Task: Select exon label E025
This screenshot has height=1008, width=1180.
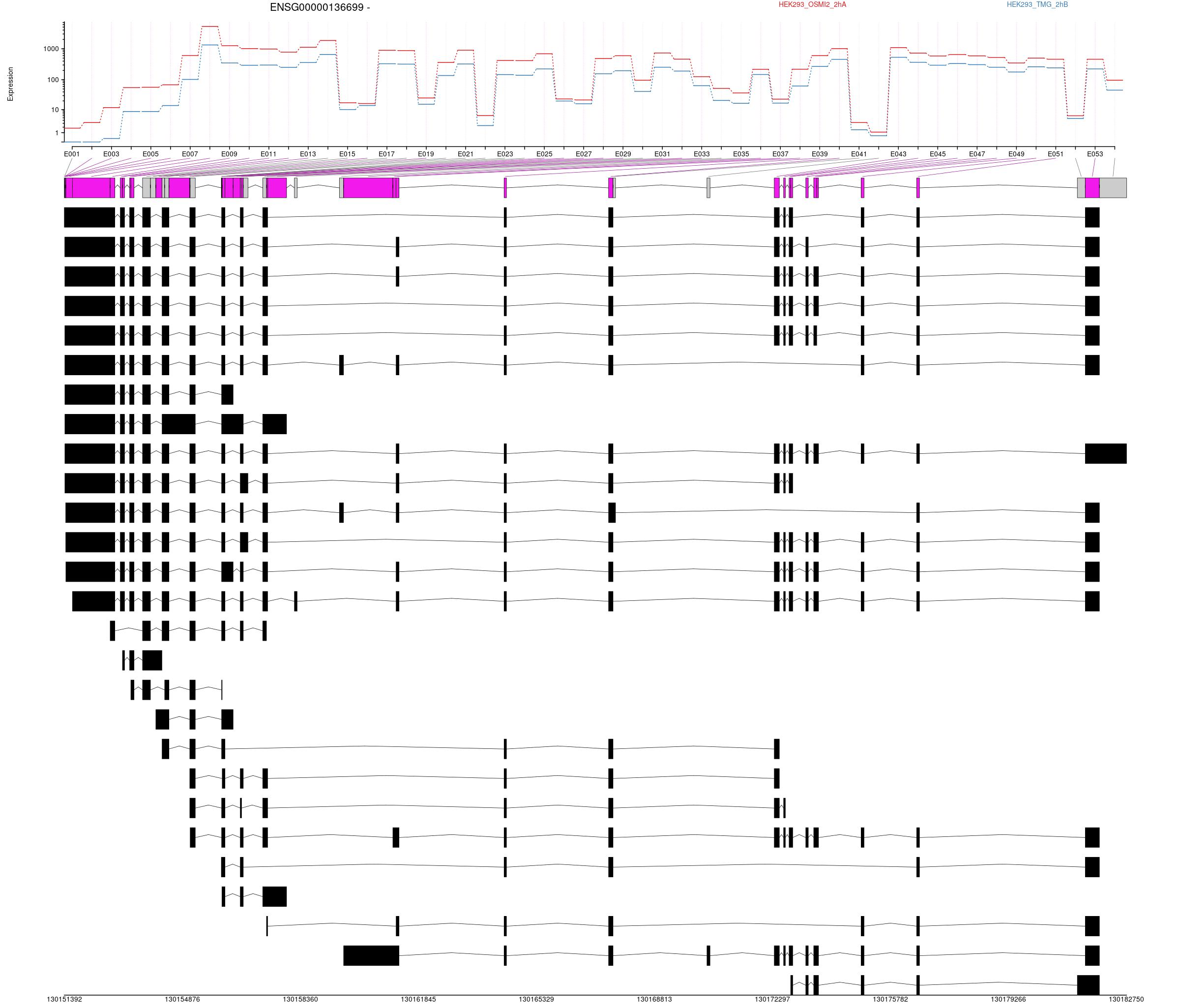Action: pyautogui.click(x=544, y=154)
